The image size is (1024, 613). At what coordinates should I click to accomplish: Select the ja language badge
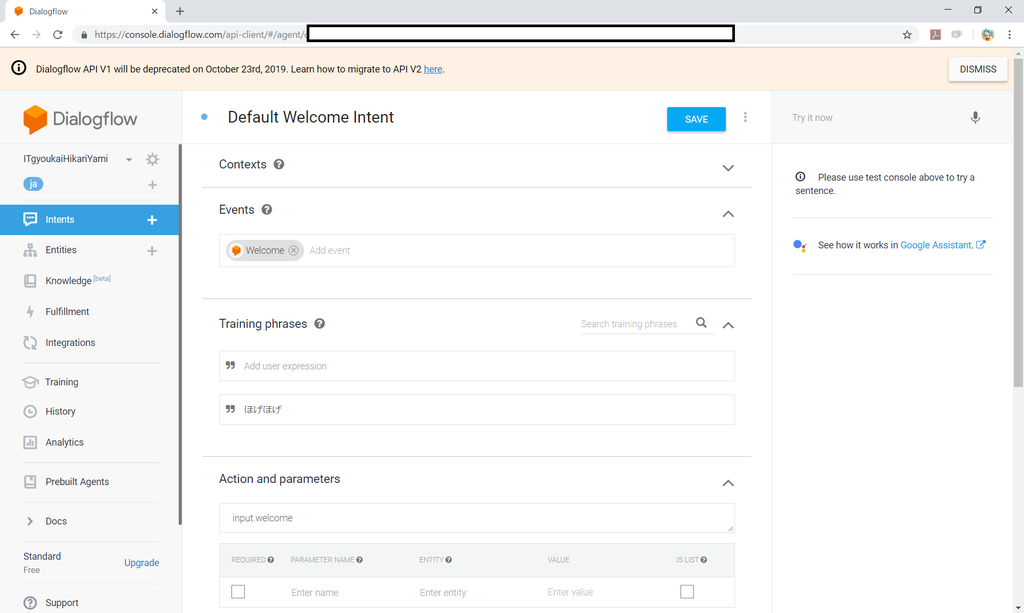pyautogui.click(x=33, y=184)
